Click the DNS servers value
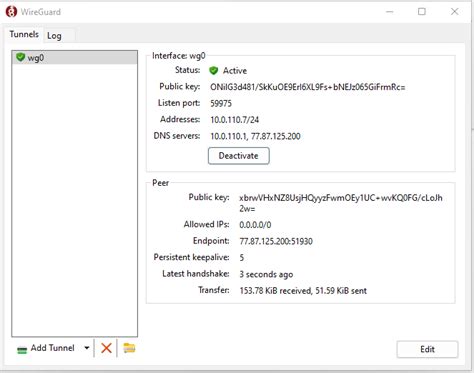Screen dimensions: 474x373 tap(255, 136)
